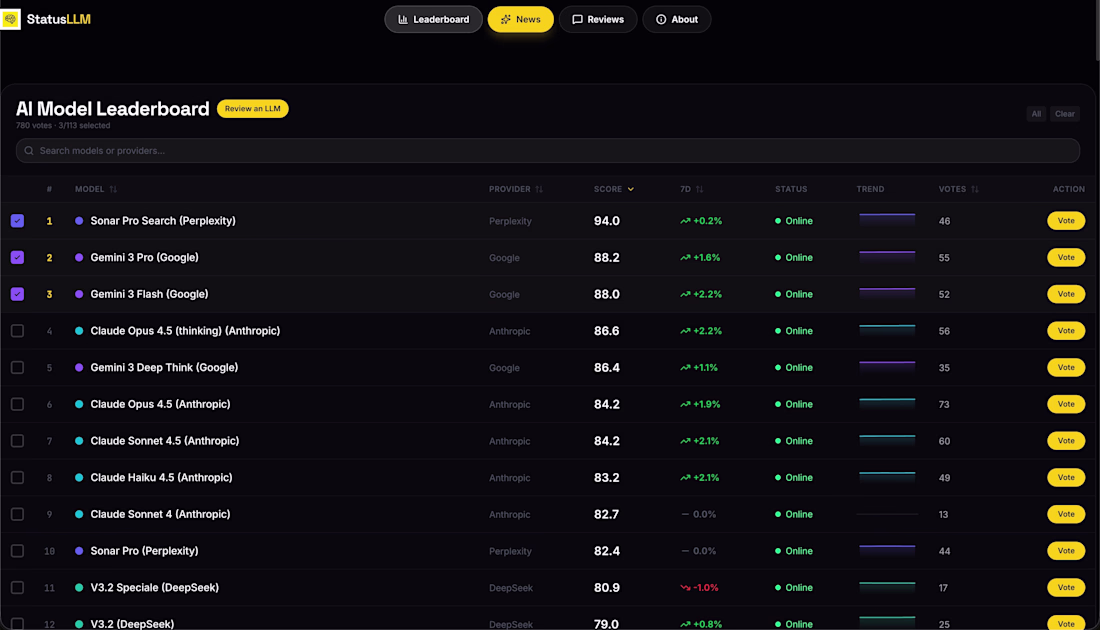The width and height of the screenshot is (1100, 630).
Task: Click the trend sparkline for Claude Opus 4.5 (Anthropic)
Action: [x=887, y=403]
